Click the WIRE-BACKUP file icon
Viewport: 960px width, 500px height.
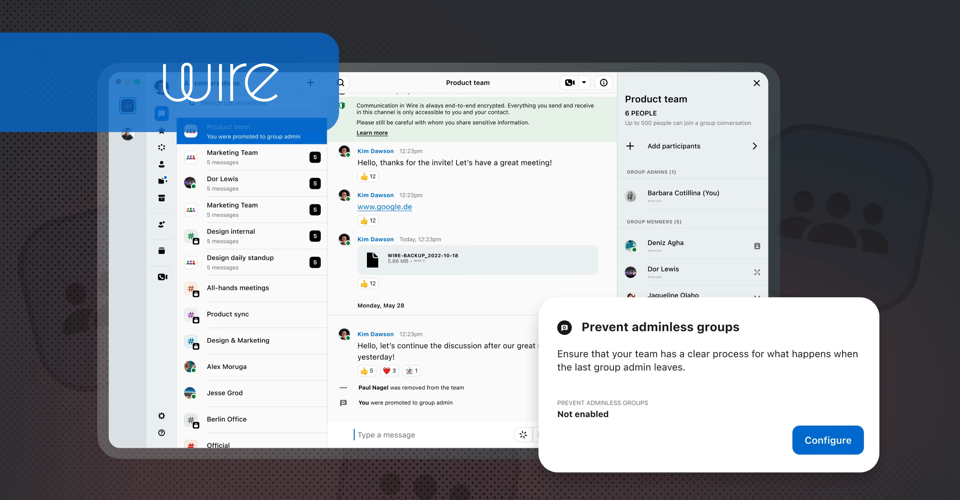click(x=372, y=259)
